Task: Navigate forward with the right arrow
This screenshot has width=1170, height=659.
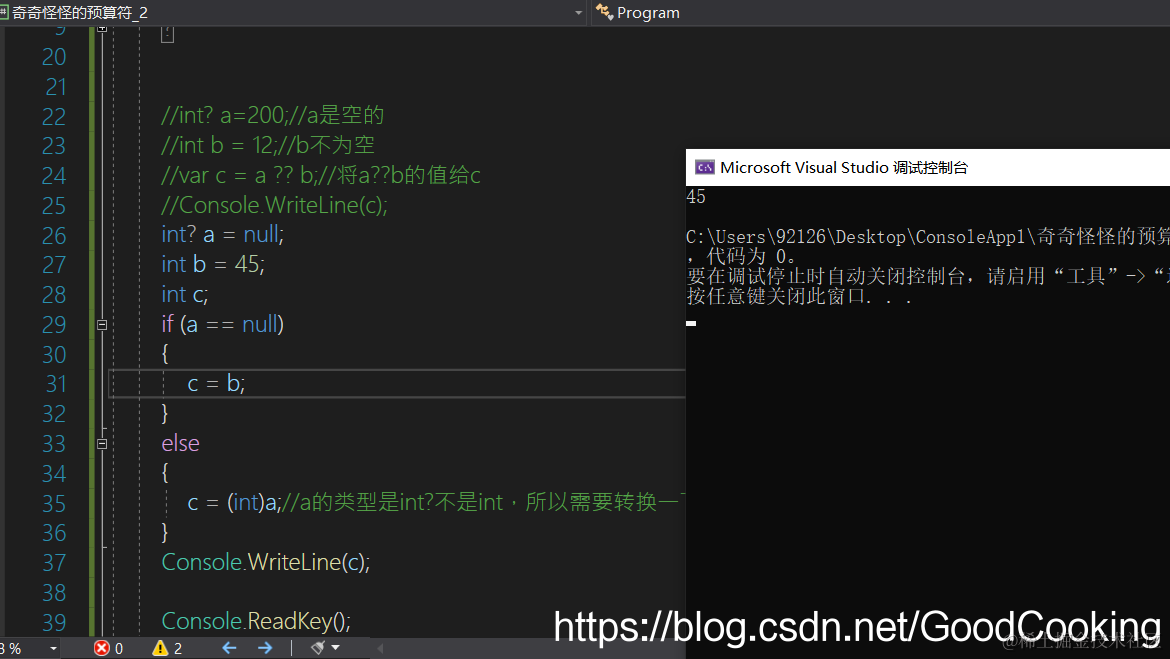Action: tap(265, 648)
